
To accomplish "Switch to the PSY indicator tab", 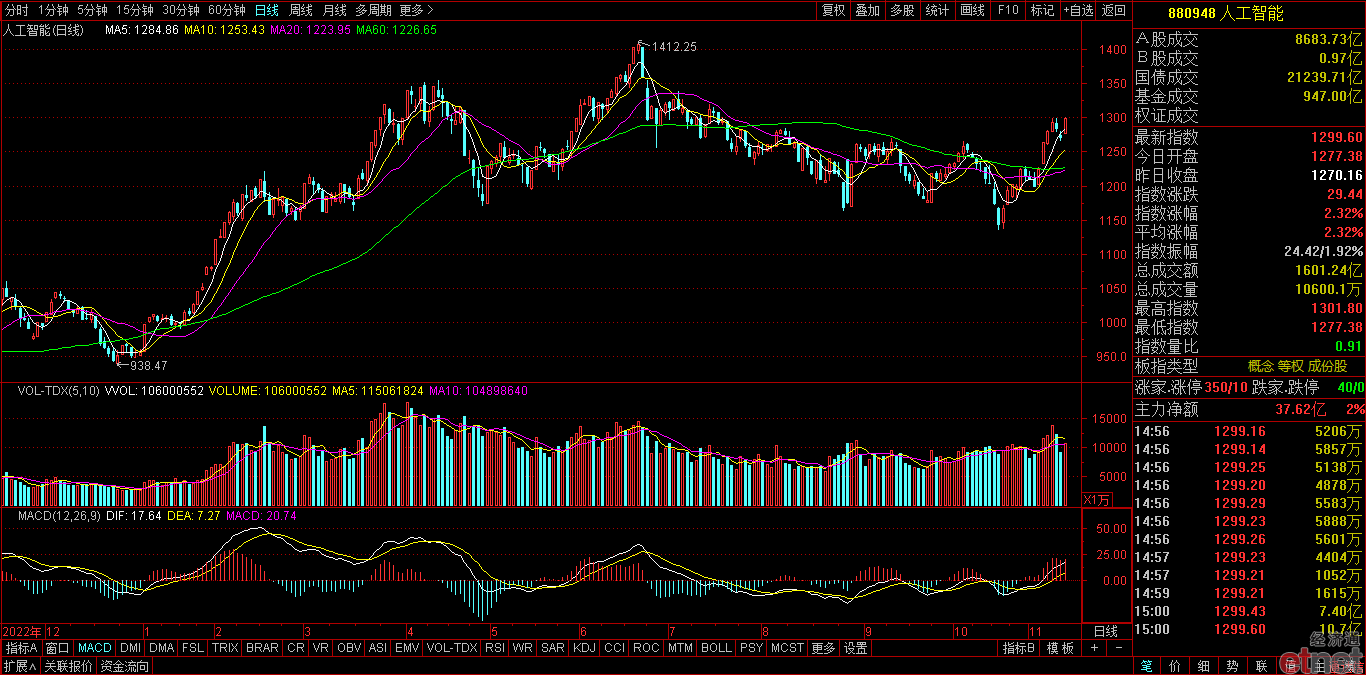I will pos(751,648).
